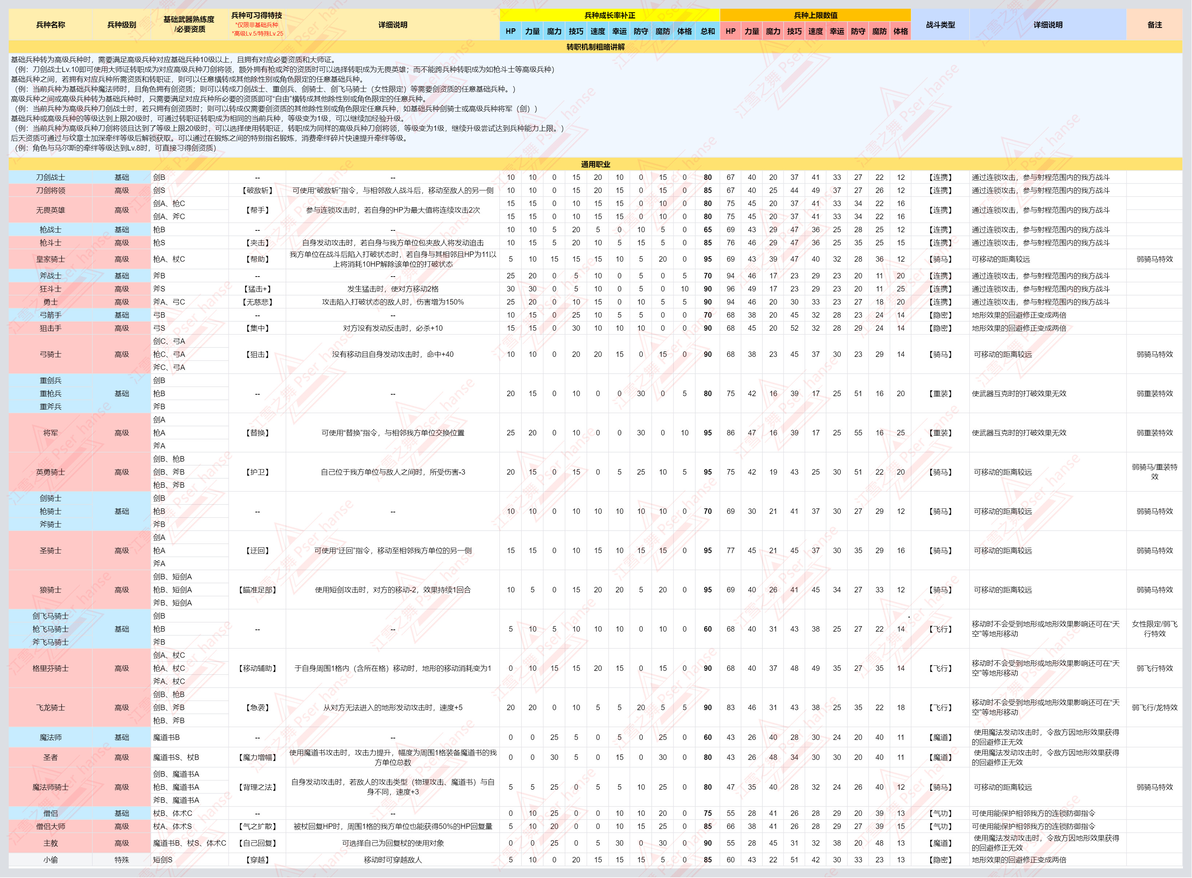The image size is (1192, 878).
Task: Click the yellow 兵种成长率补正 header
Action: pyautogui.click(x=610, y=15)
